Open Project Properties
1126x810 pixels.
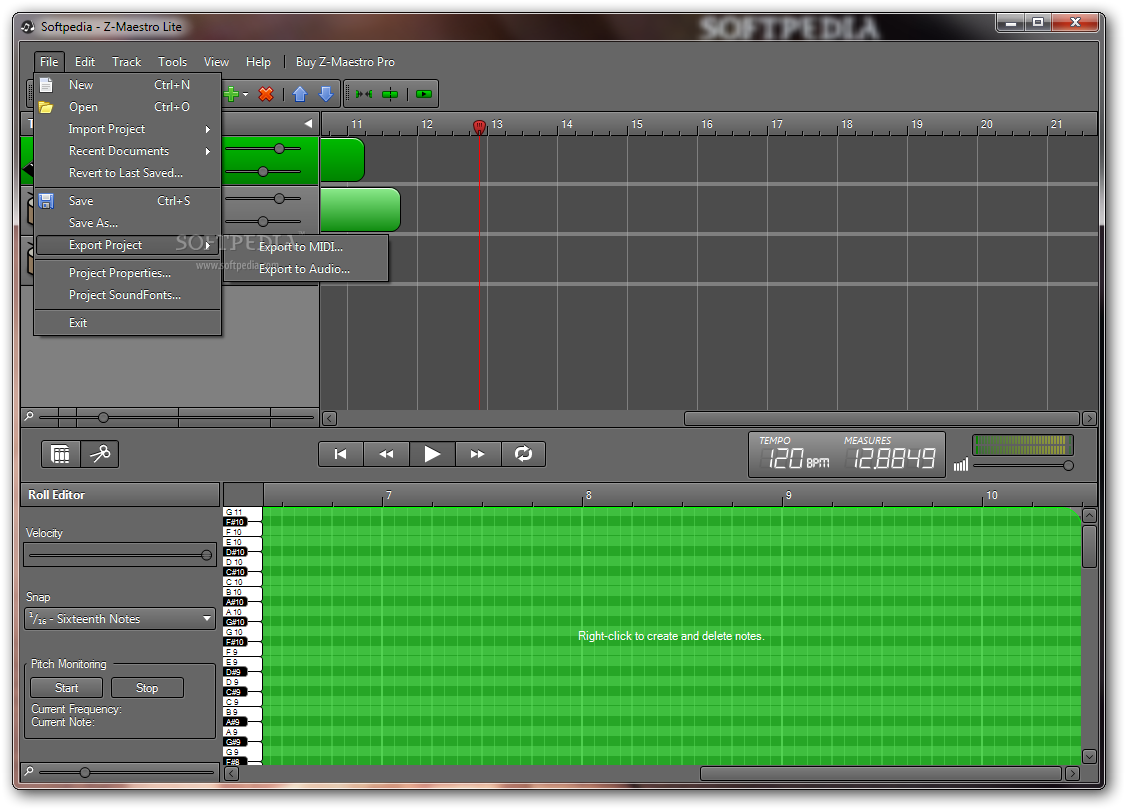click(127, 273)
